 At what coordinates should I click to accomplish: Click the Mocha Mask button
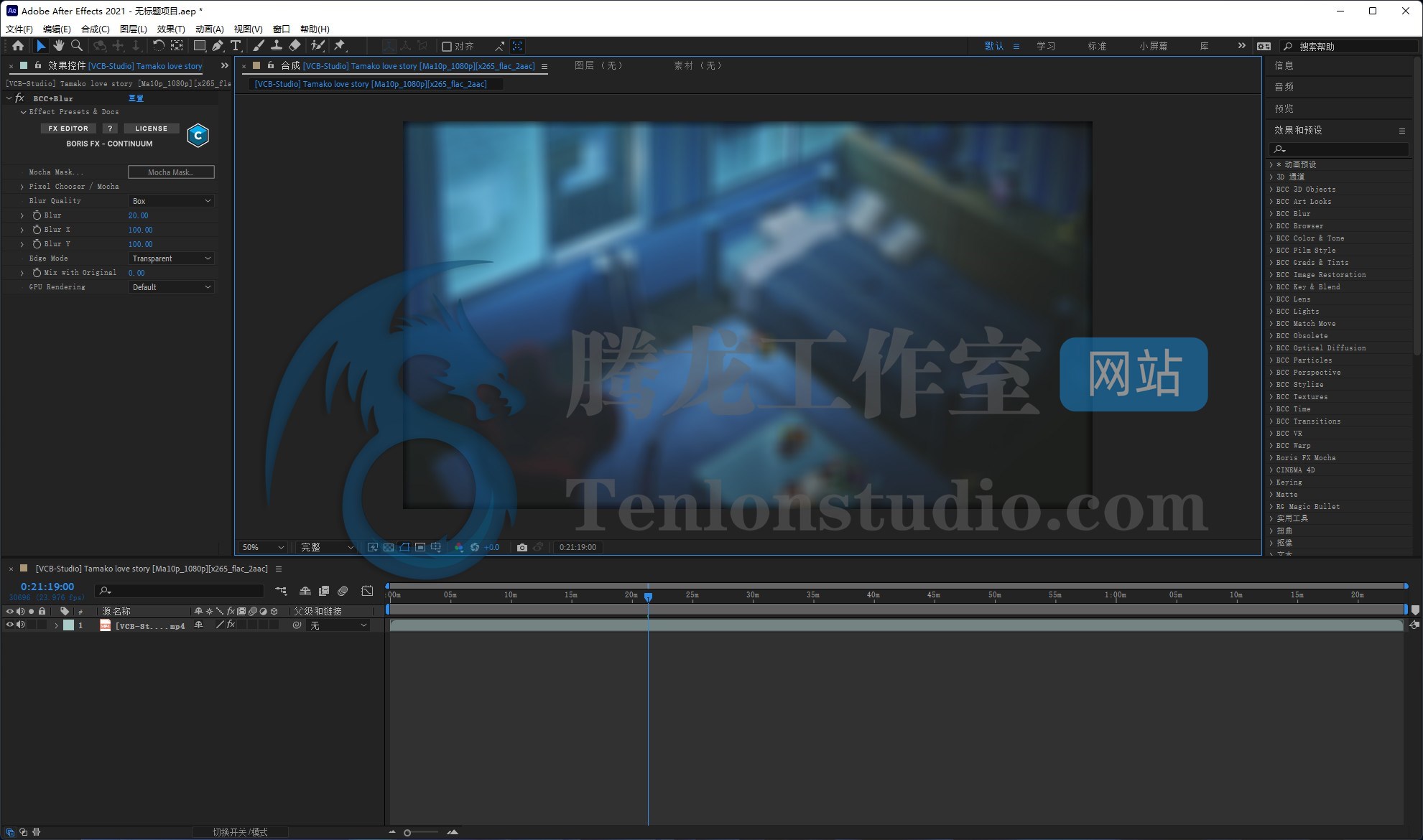click(171, 172)
